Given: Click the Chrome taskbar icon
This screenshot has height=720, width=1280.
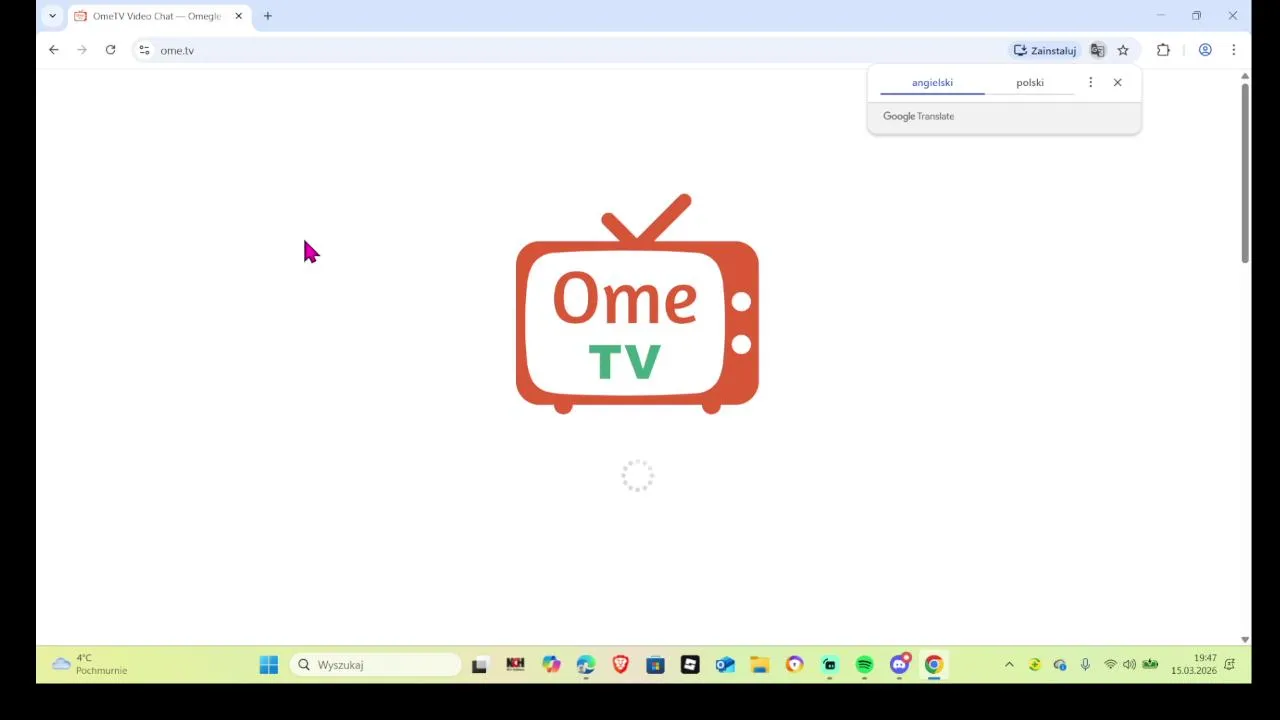Looking at the screenshot, I should (x=933, y=665).
